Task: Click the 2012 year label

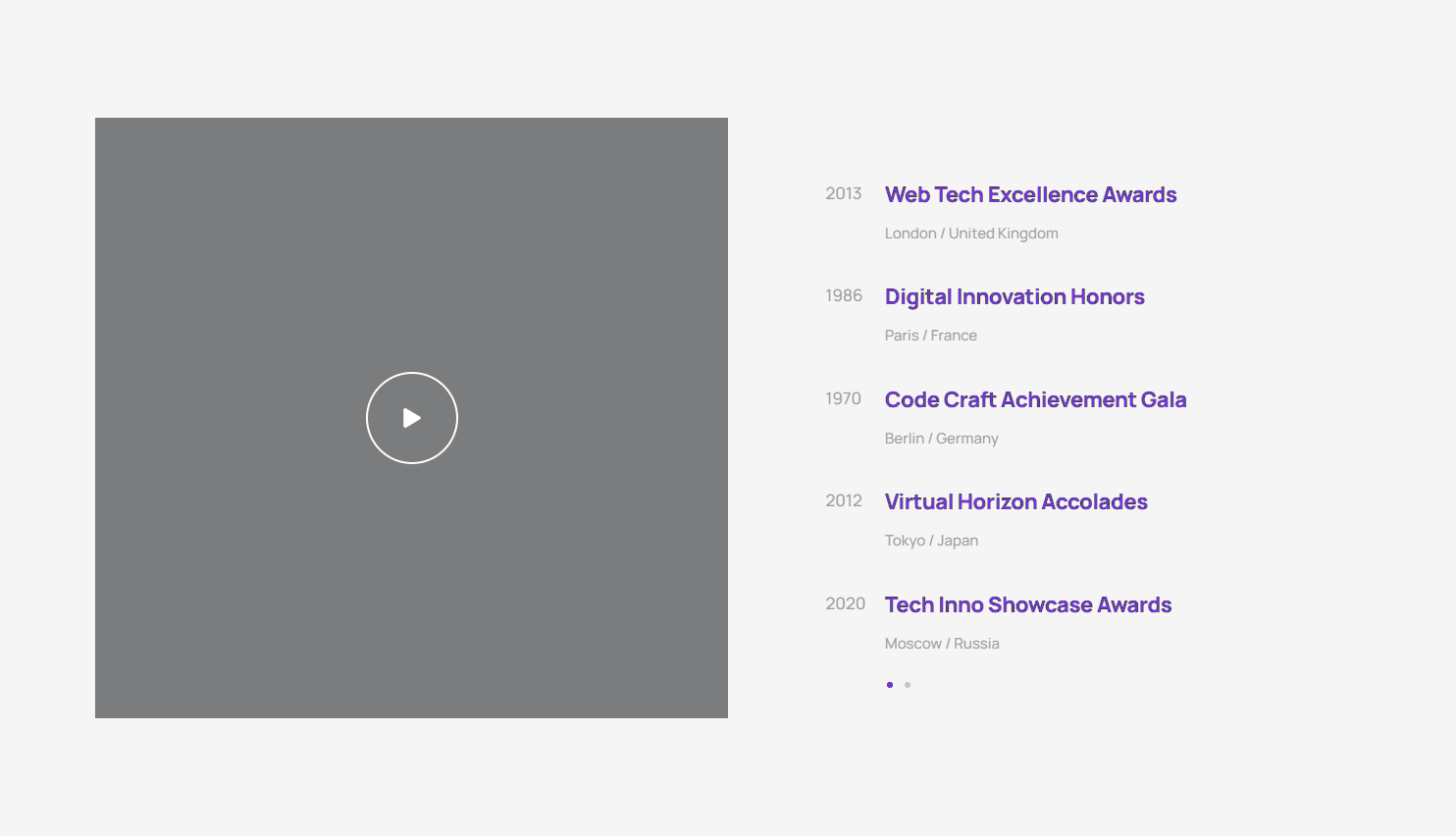Action: coord(843,501)
